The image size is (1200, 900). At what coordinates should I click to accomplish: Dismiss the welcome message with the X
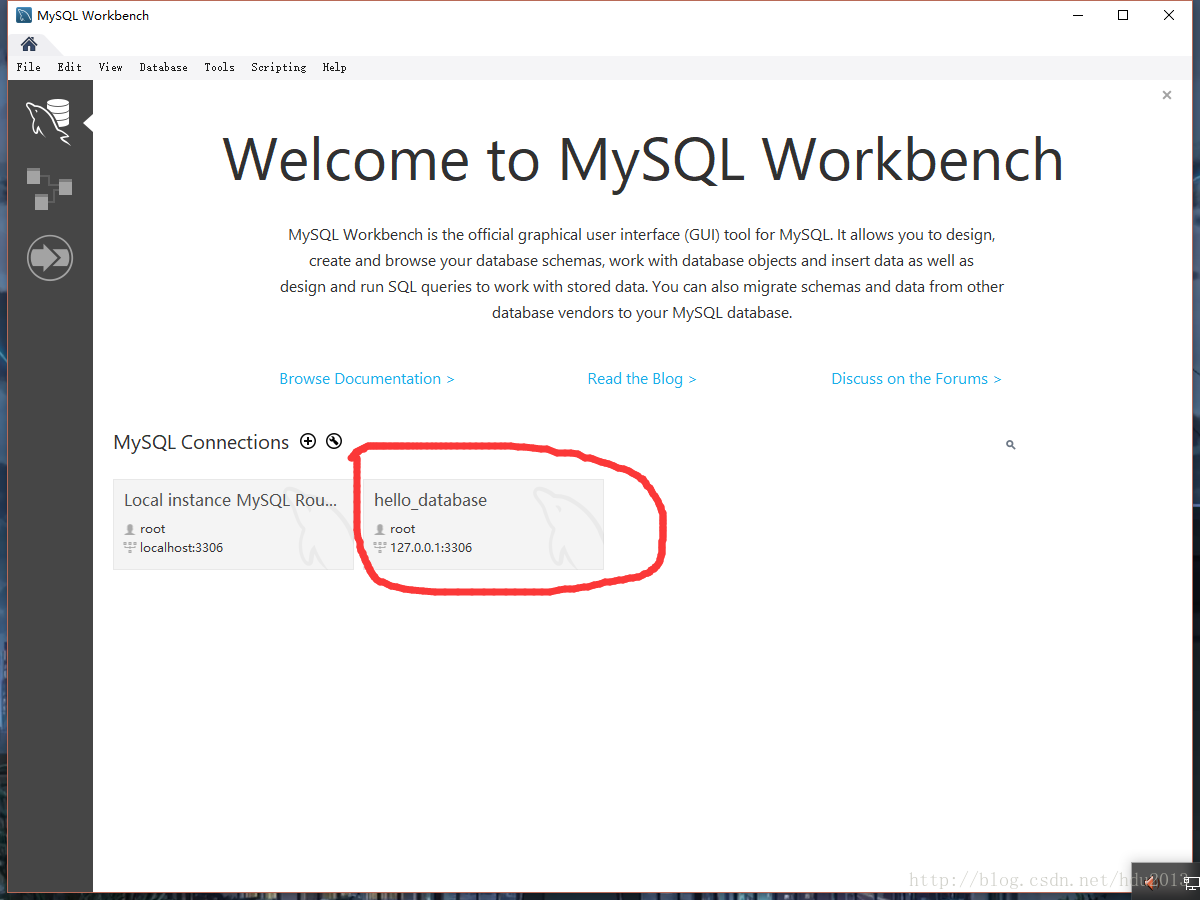click(x=1166, y=95)
